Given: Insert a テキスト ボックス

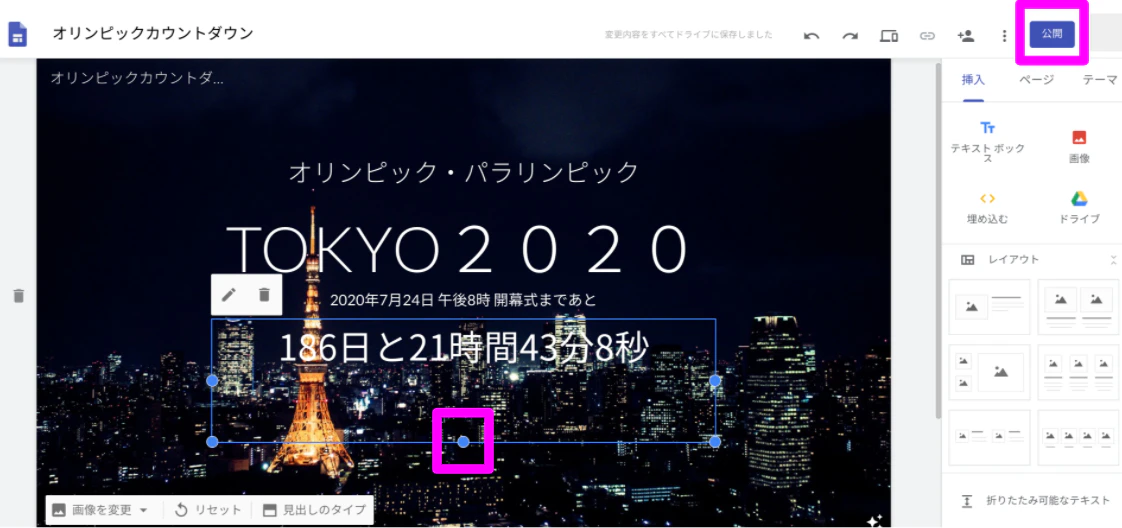Looking at the screenshot, I should click(987, 142).
